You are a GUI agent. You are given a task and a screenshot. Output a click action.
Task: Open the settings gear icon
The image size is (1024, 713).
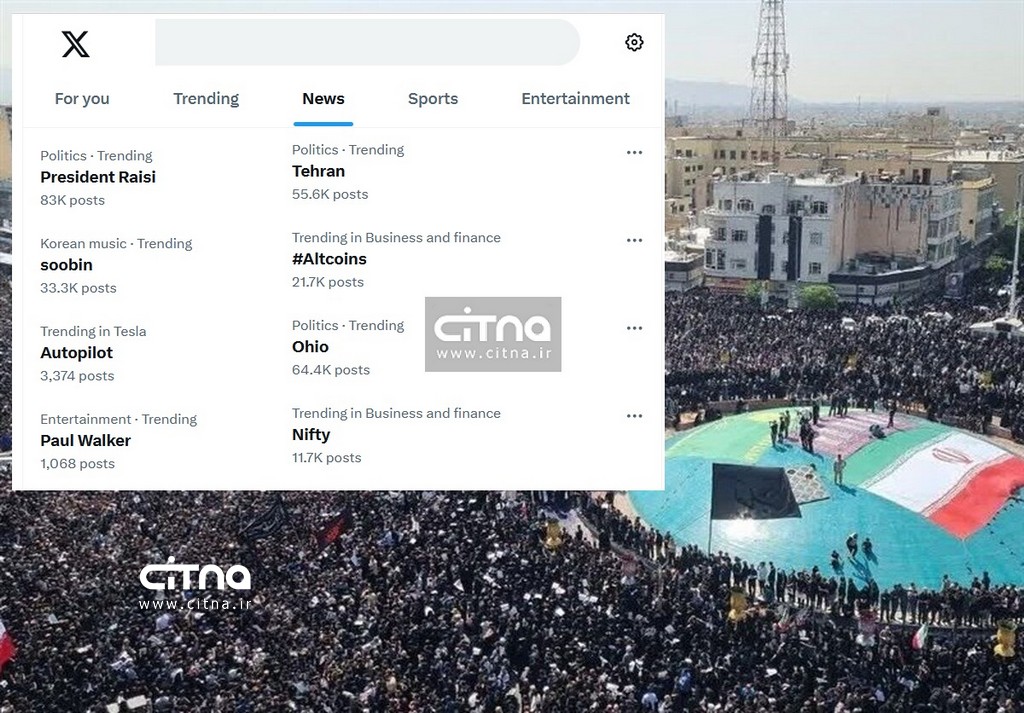coord(634,42)
